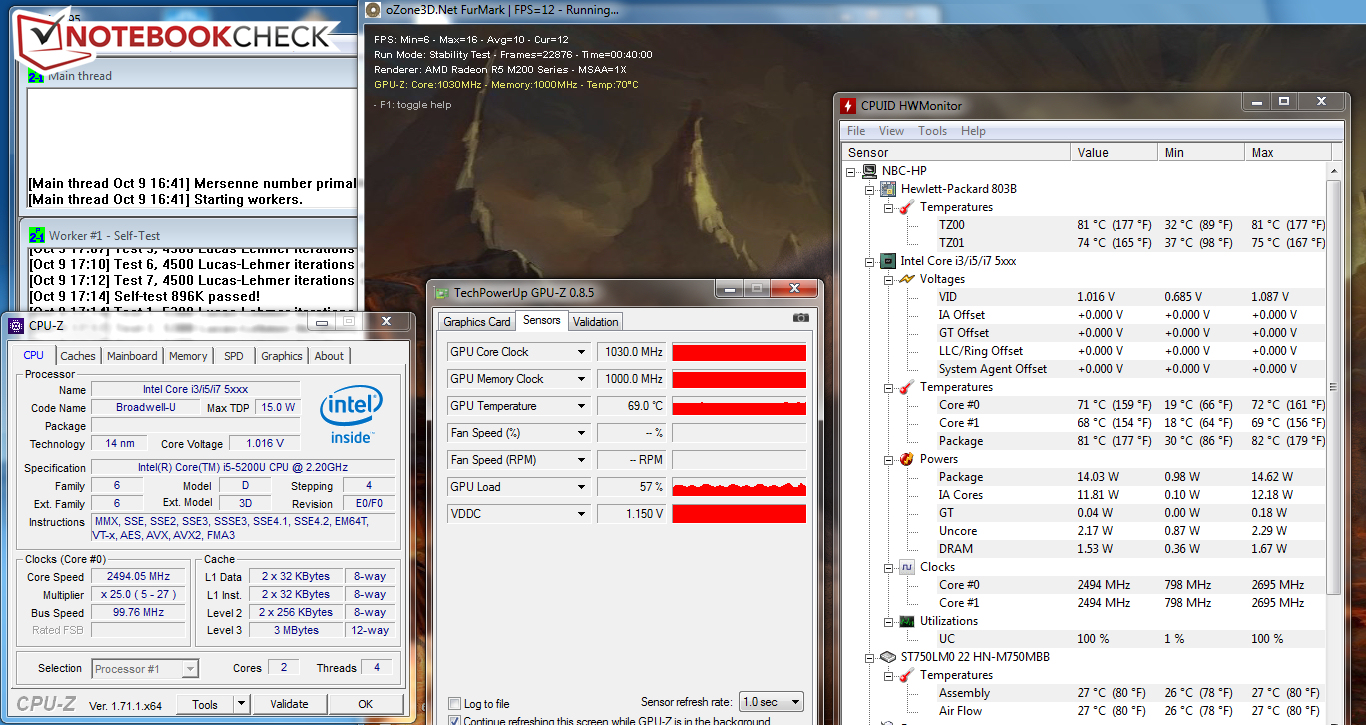1366x725 pixels.
Task: Collapse the Voltages tree node
Action: click(888, 279)
